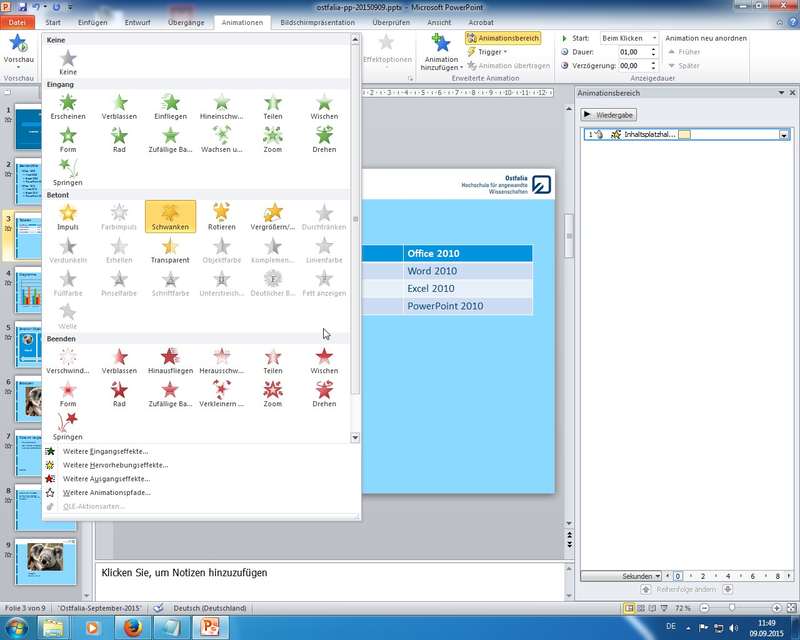Select the Teilen entrance effect
The image size is (800, 640).
click(x=272, y=107)
